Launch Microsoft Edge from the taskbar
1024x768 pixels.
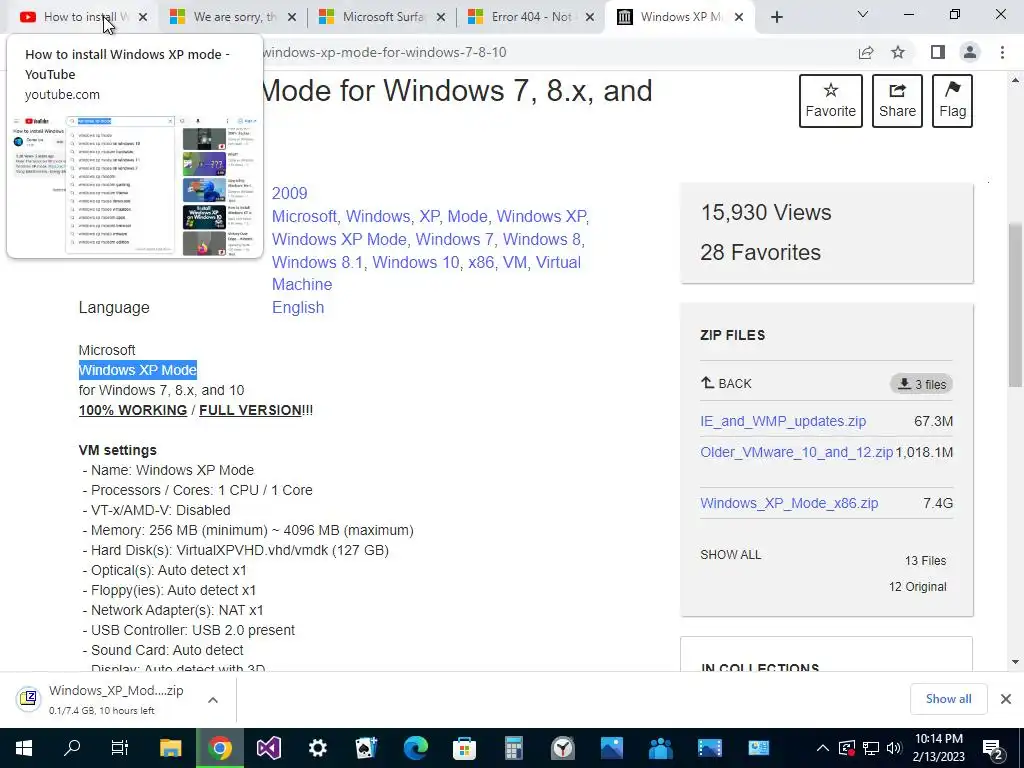(x=415, y=748)
